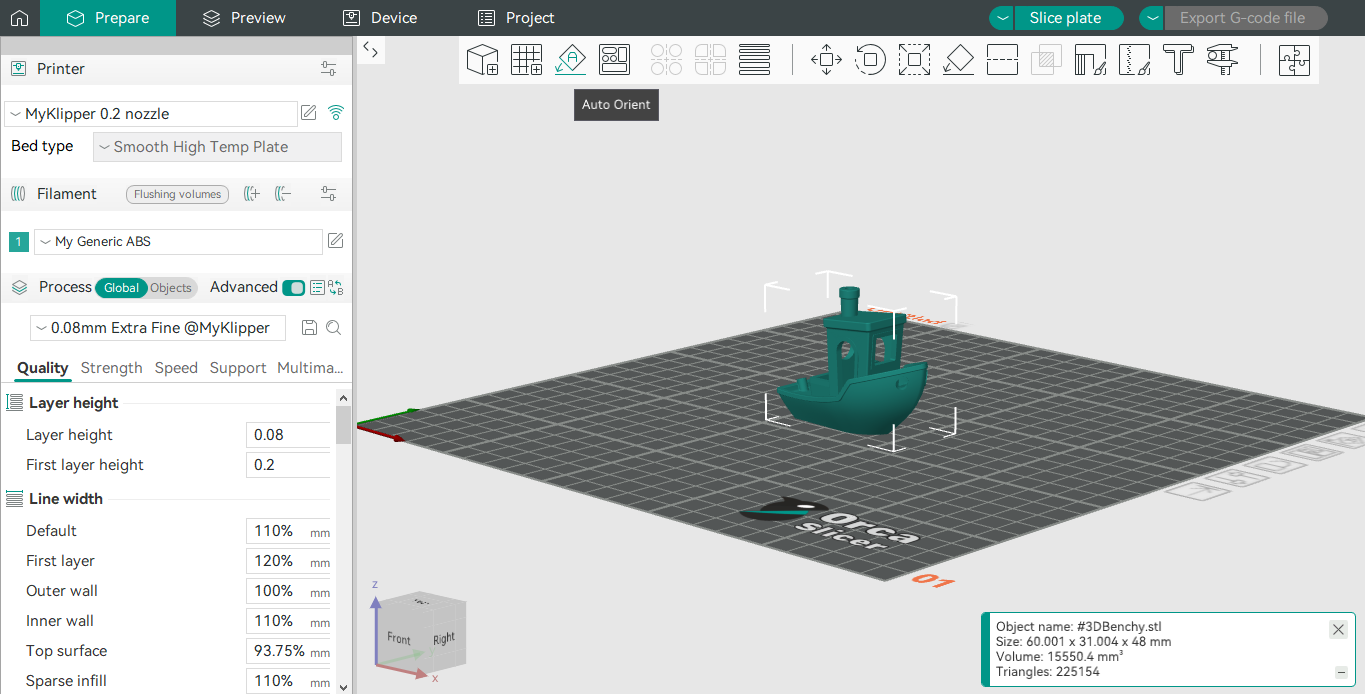Screen dimensions: 1365x694
Task: Click the filament 1 color swatch
Action: coord(19,241)
